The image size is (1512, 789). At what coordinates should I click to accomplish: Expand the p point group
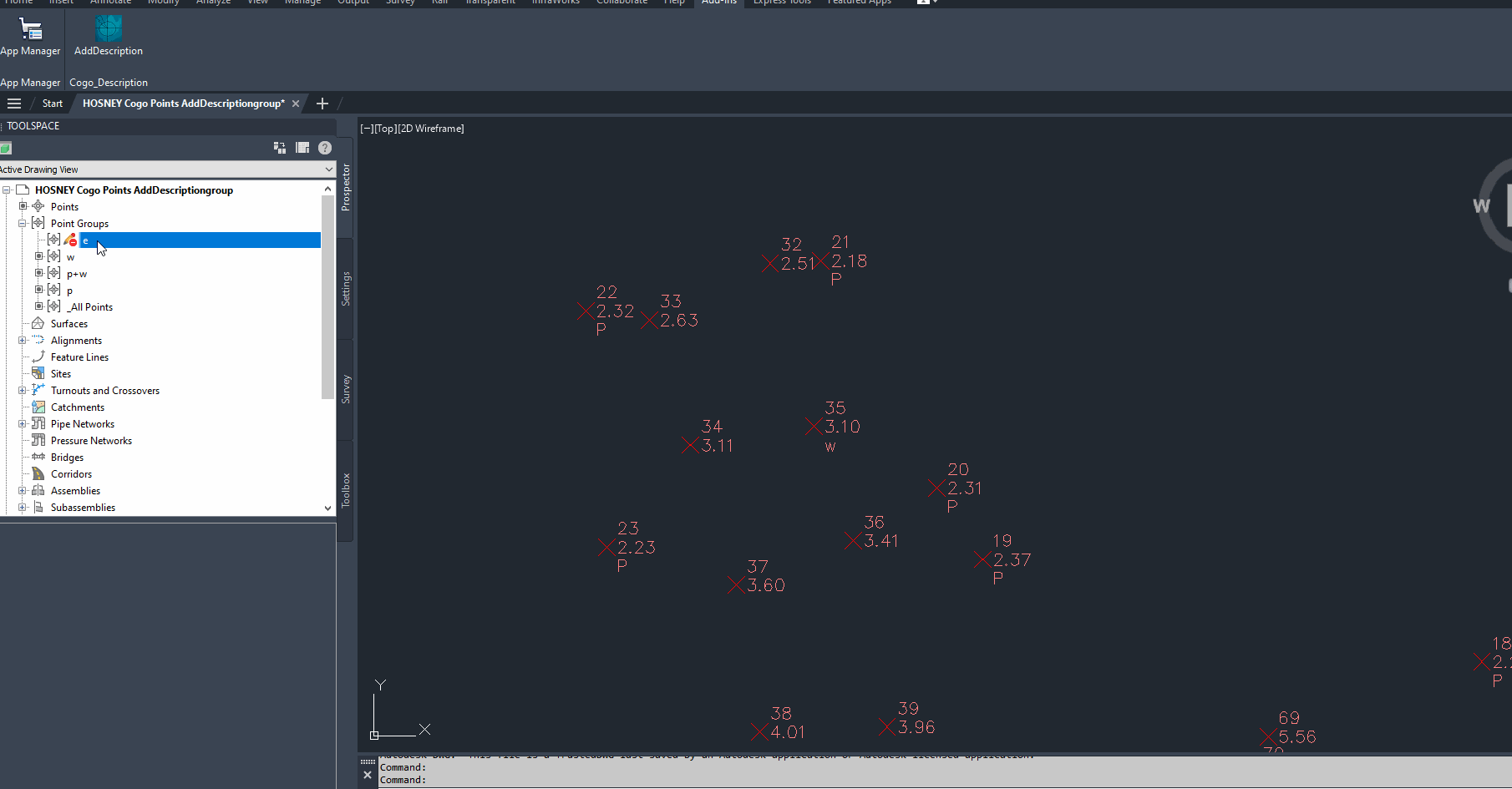(x=38, y=290)
